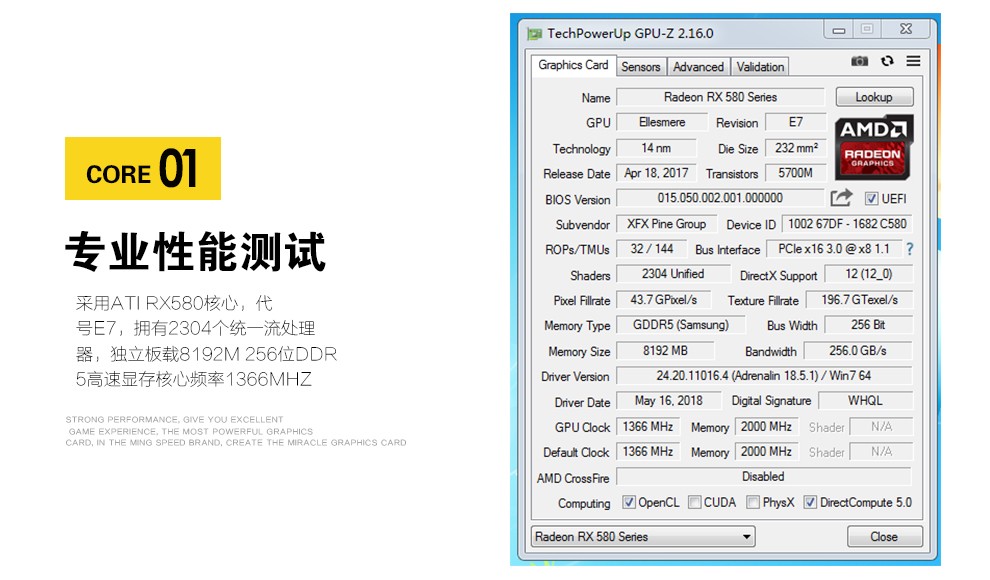Click the Default Clock row Shader N/A field
The image size is (990, 580).
pyautogui.click(x=881, y=452)
